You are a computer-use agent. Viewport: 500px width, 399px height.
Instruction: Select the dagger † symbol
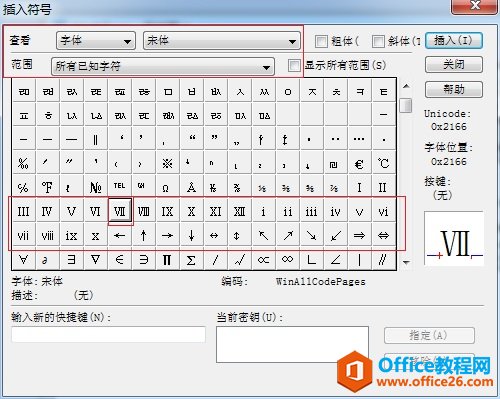coord(261,139)
